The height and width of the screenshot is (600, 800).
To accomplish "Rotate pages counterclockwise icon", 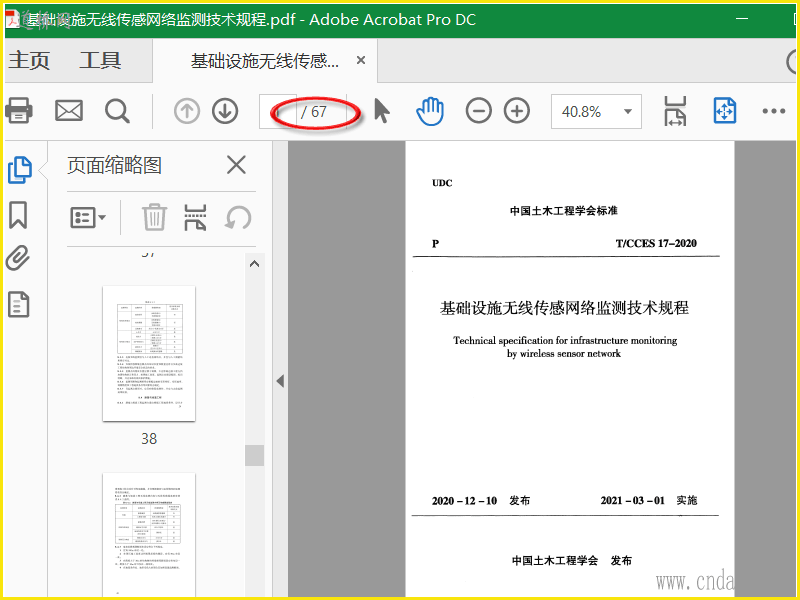I will 238,218.
